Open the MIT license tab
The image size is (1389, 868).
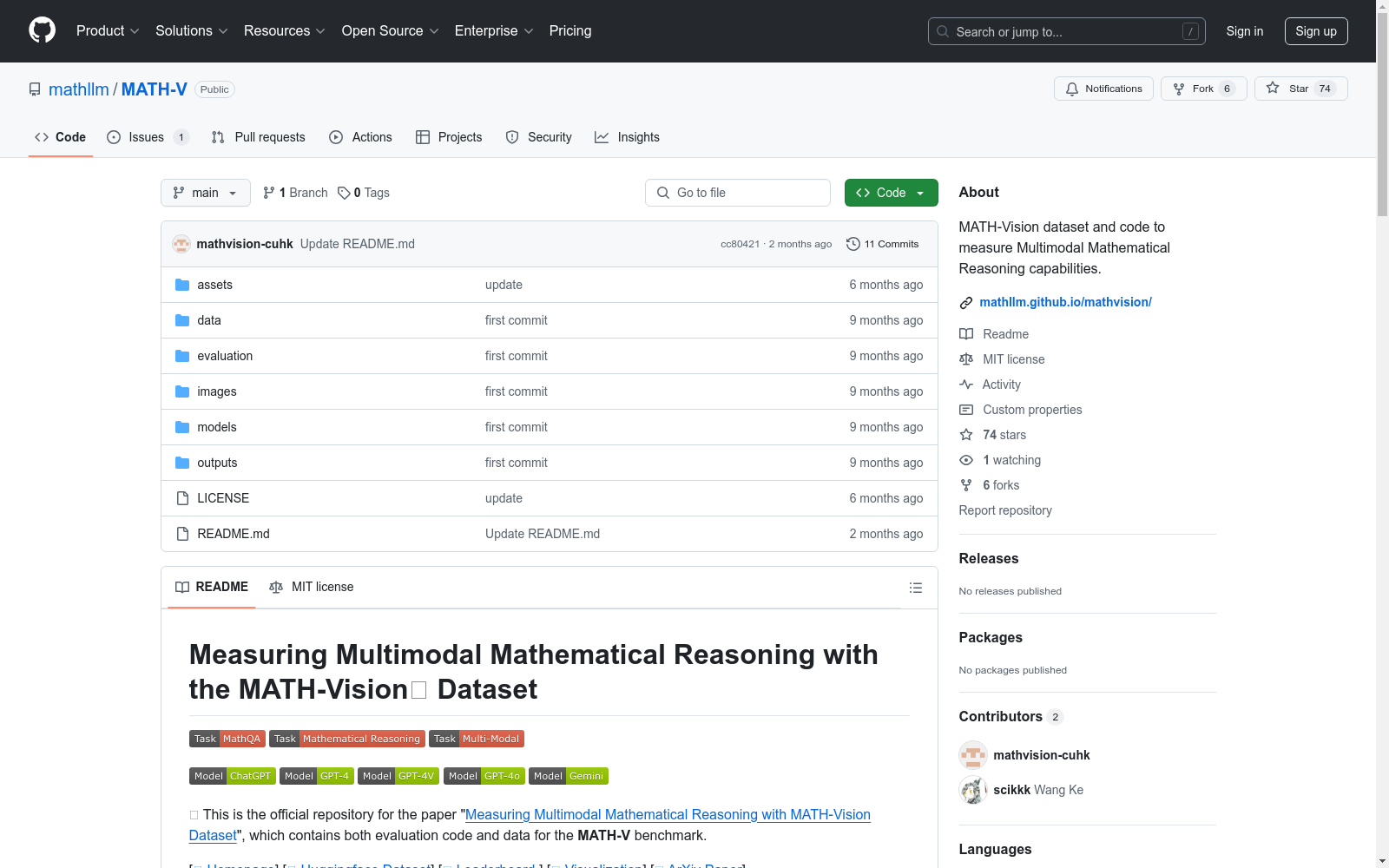point(312,587)
